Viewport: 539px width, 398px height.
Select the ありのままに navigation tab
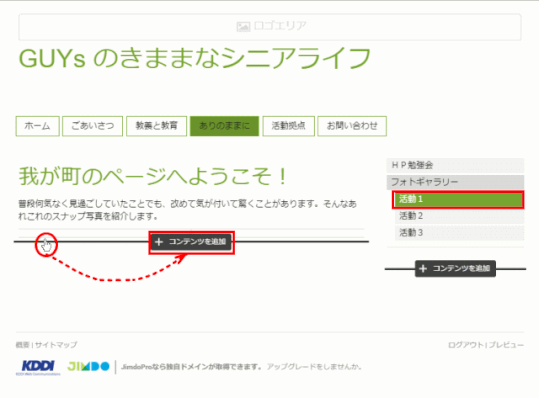pos(224,126)
